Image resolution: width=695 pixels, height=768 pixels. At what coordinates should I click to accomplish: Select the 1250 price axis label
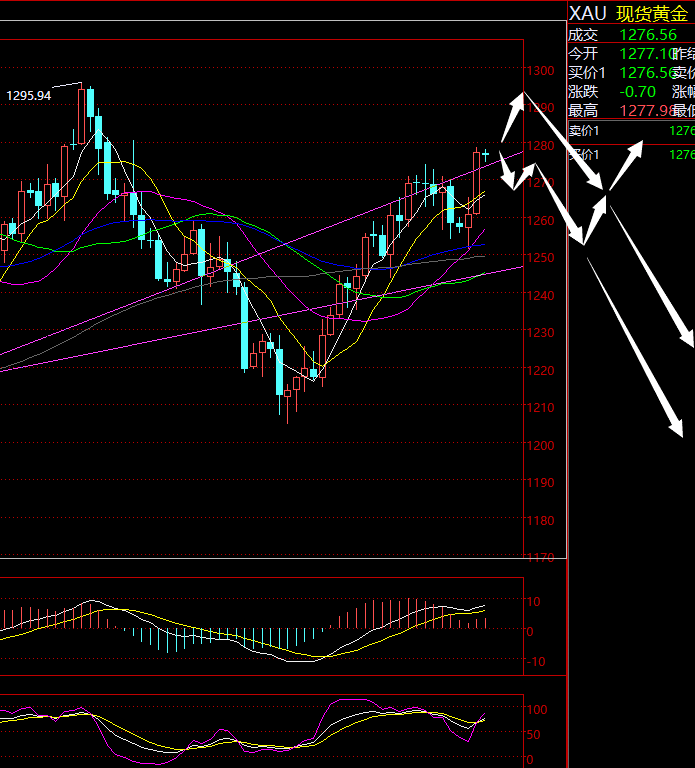point(541,257)
